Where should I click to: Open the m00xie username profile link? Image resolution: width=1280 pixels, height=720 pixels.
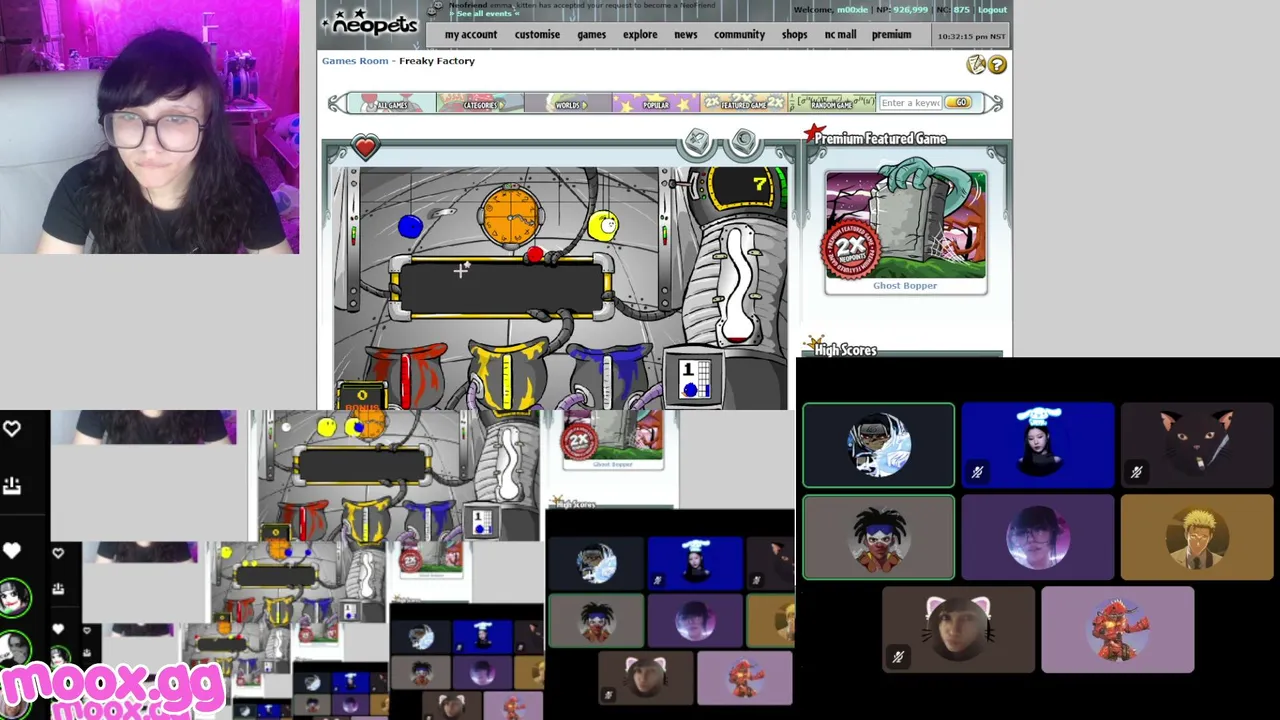[x=852, y=10]
